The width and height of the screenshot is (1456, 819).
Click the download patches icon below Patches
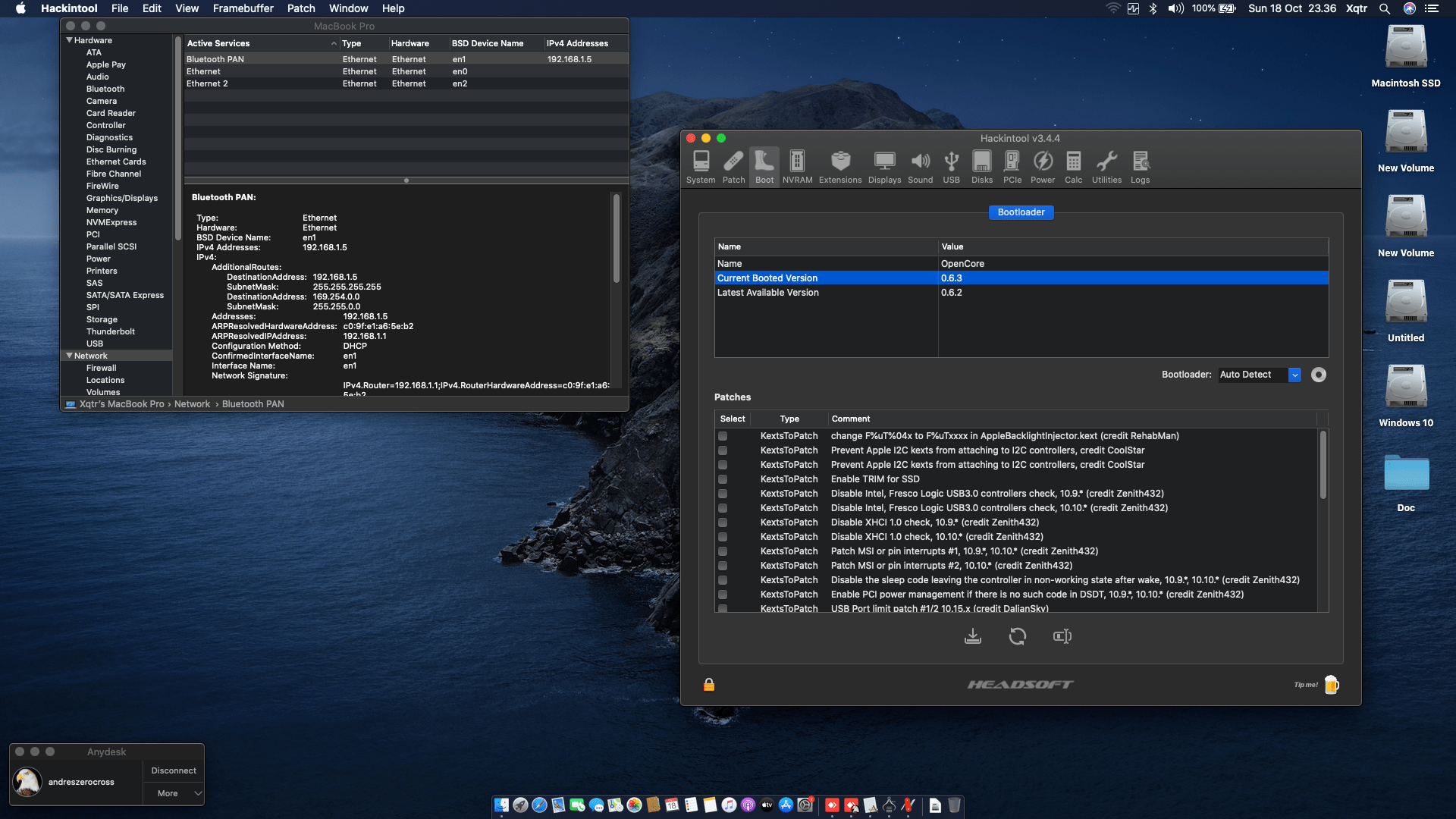click(x=973, y=636)
